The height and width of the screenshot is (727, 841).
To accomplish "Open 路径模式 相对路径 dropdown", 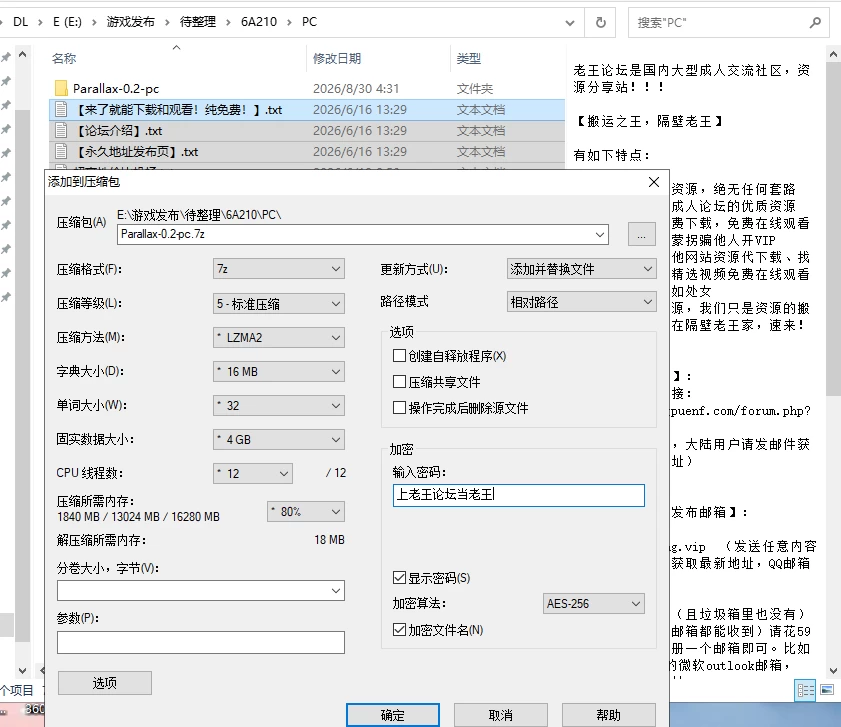I will tap(581, 302).
